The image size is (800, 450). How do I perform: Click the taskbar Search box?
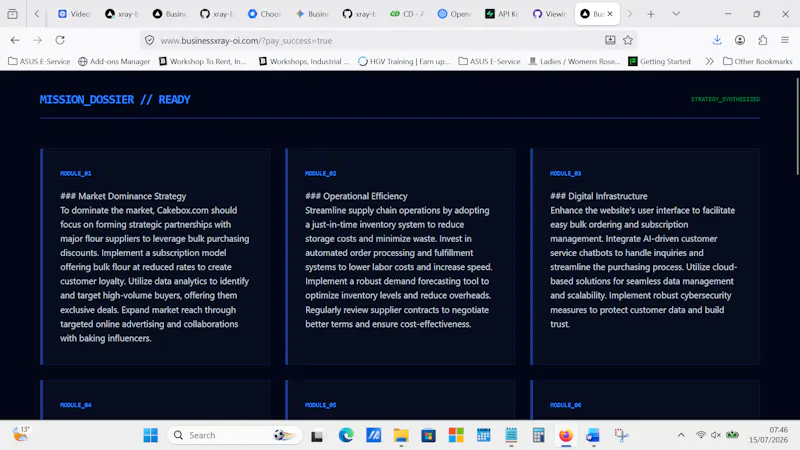pos(235,435)
